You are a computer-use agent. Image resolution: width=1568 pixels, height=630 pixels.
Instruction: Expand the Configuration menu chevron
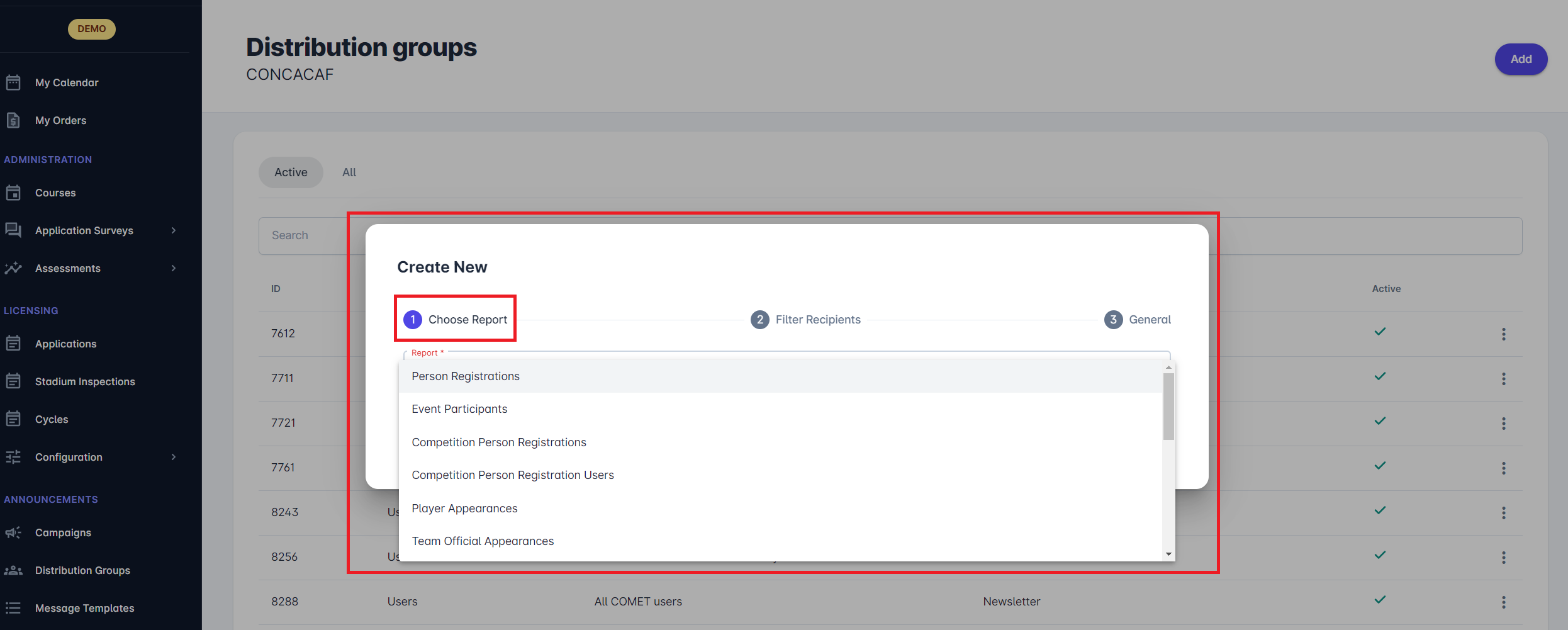tap(174, 457)
